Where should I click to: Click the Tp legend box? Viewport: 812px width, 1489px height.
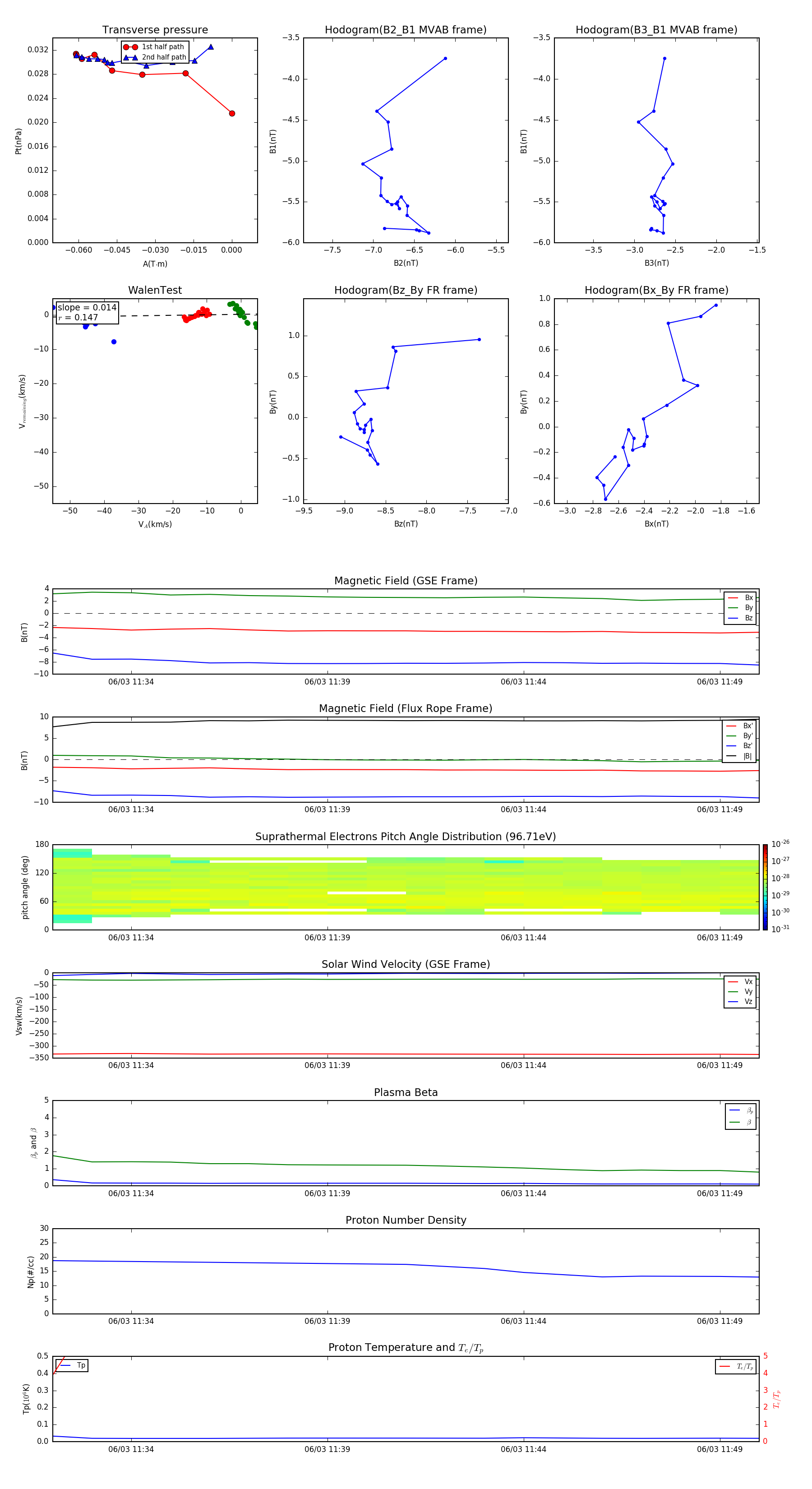(72, 1365)
